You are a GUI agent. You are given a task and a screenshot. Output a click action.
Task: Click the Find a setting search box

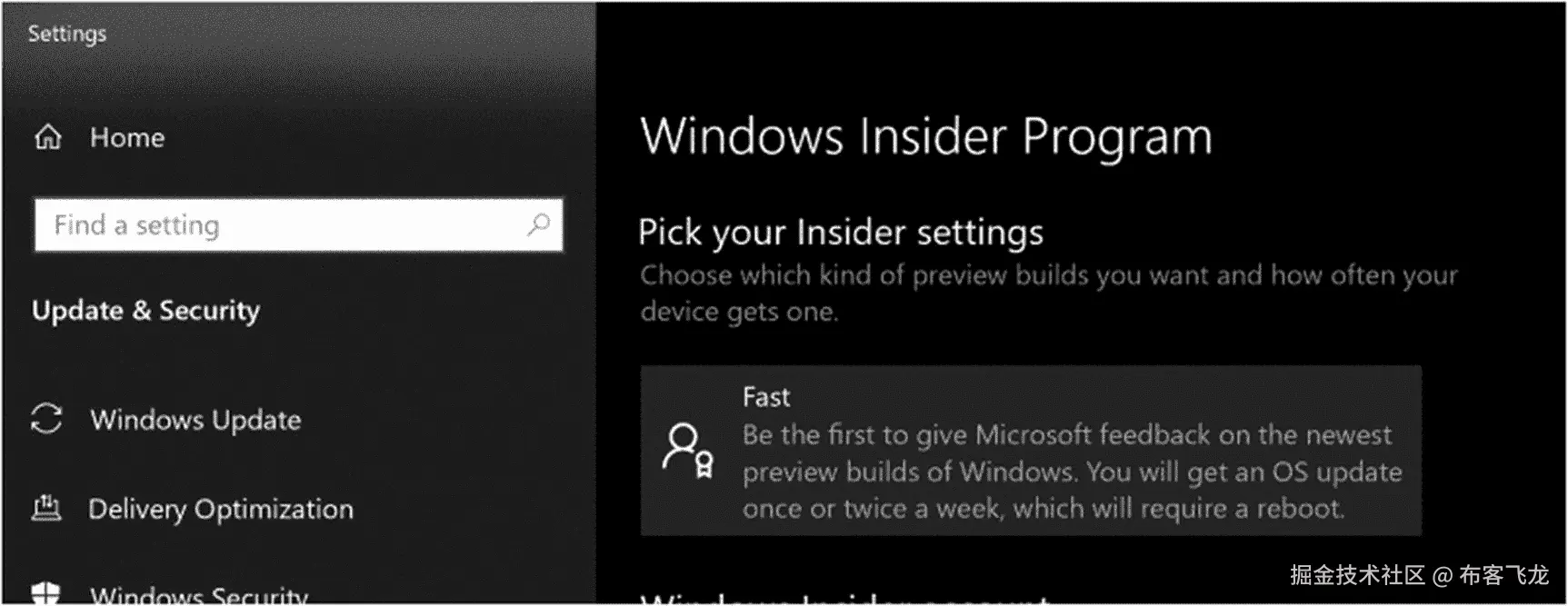click(282, 225)
